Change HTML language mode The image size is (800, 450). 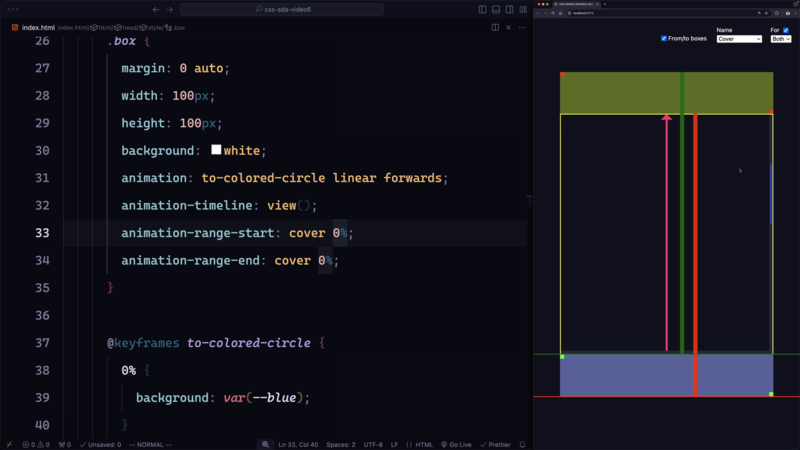419,444
